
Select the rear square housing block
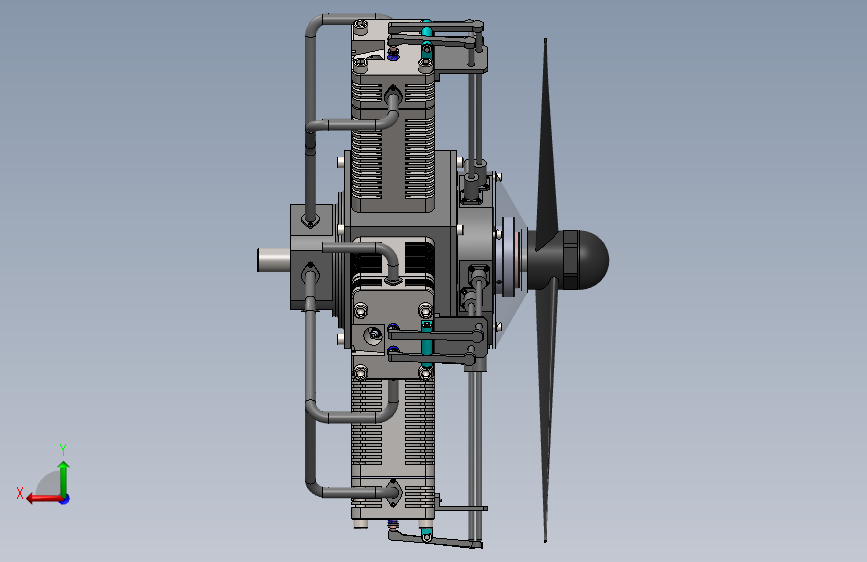[x=312, y=257]
